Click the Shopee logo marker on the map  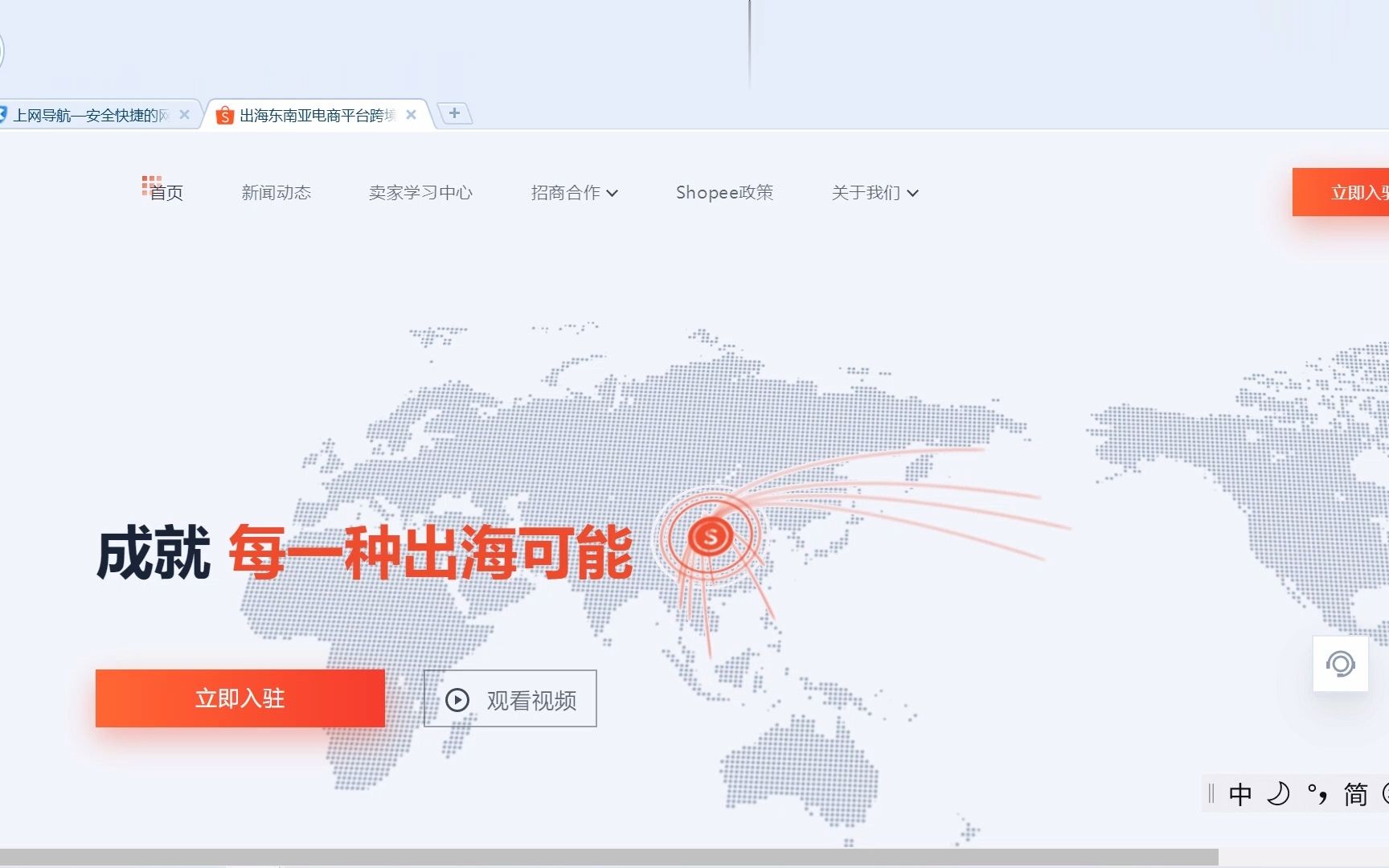click(x=710, y=536)
